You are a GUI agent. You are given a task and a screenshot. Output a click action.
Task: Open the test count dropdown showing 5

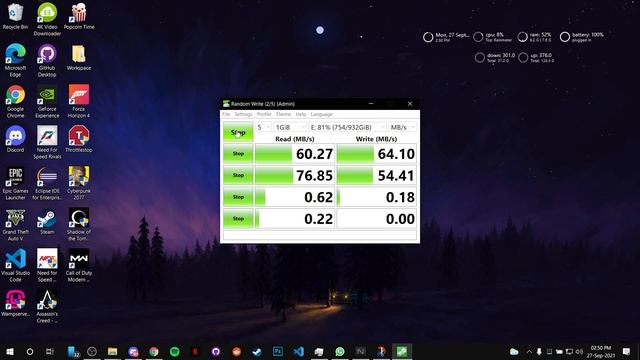(263, 127)
